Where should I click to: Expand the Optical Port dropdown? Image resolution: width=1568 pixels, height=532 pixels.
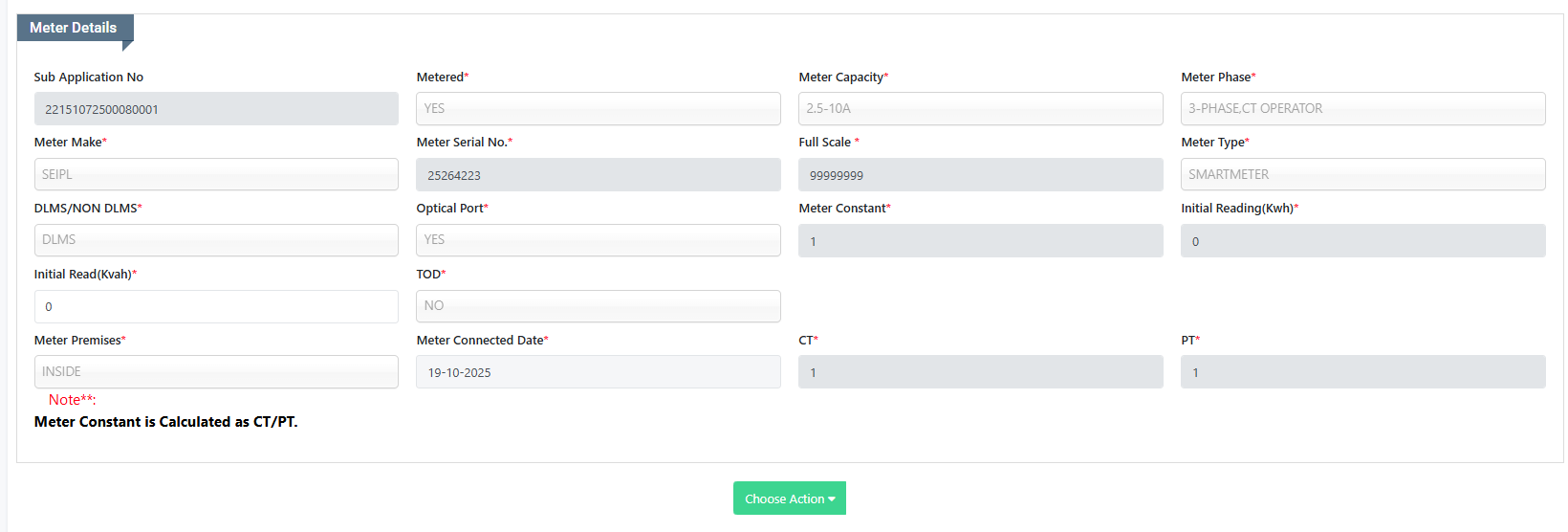tap(598, 240)
